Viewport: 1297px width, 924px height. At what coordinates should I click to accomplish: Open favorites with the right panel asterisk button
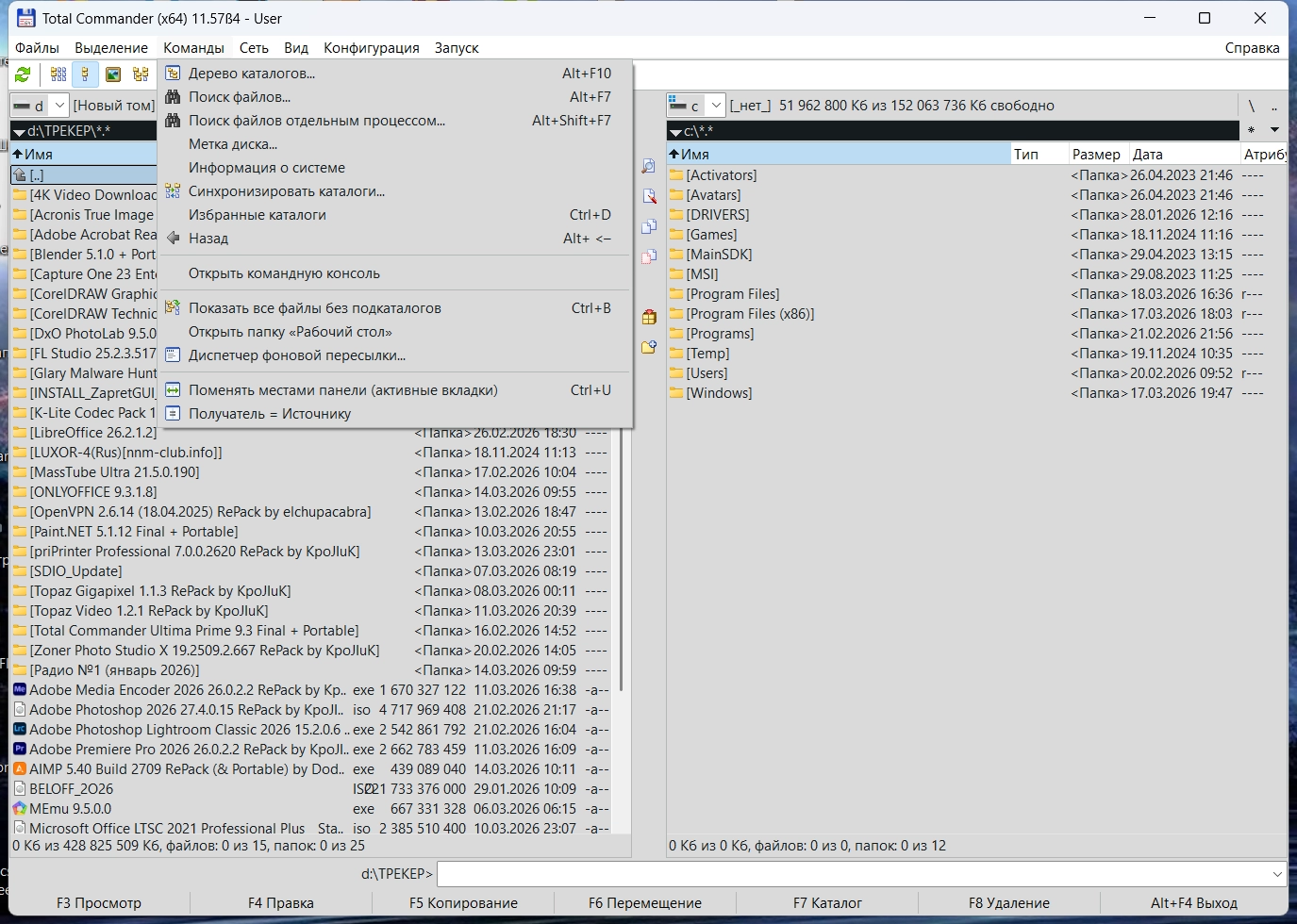point(1251,130)
